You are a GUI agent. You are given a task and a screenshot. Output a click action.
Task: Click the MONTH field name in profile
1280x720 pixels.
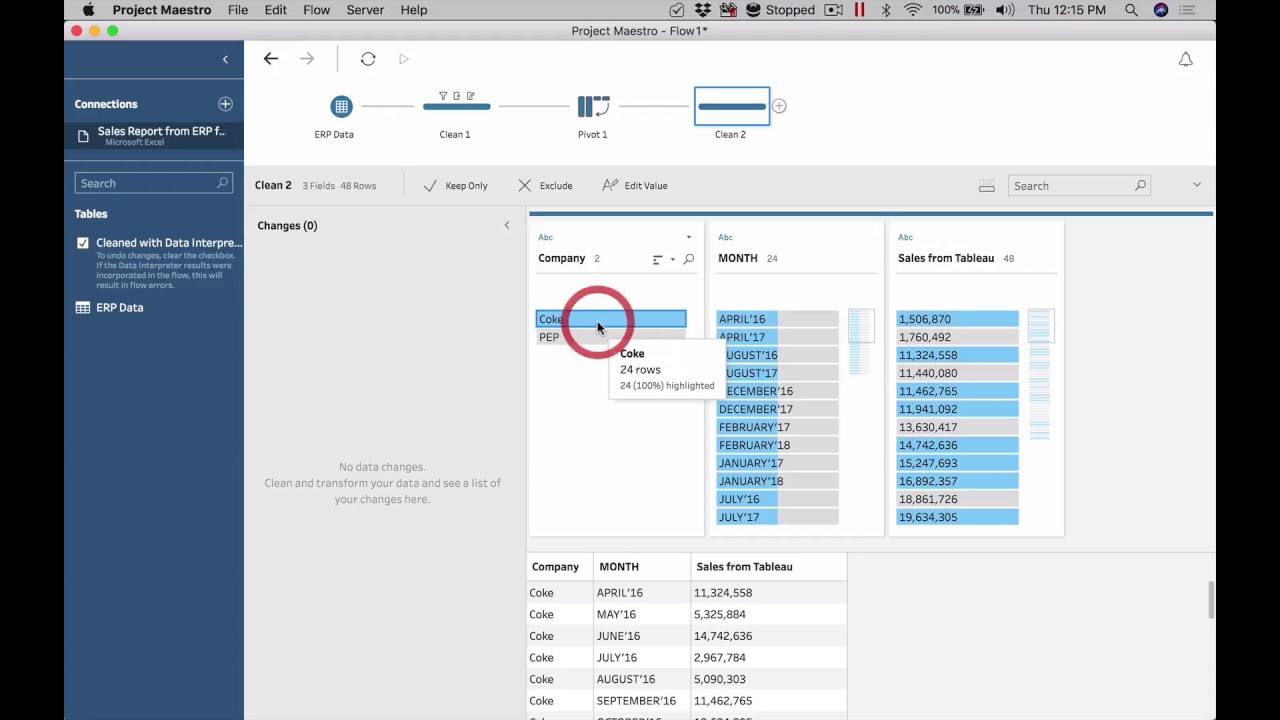(x=738, y=258)
